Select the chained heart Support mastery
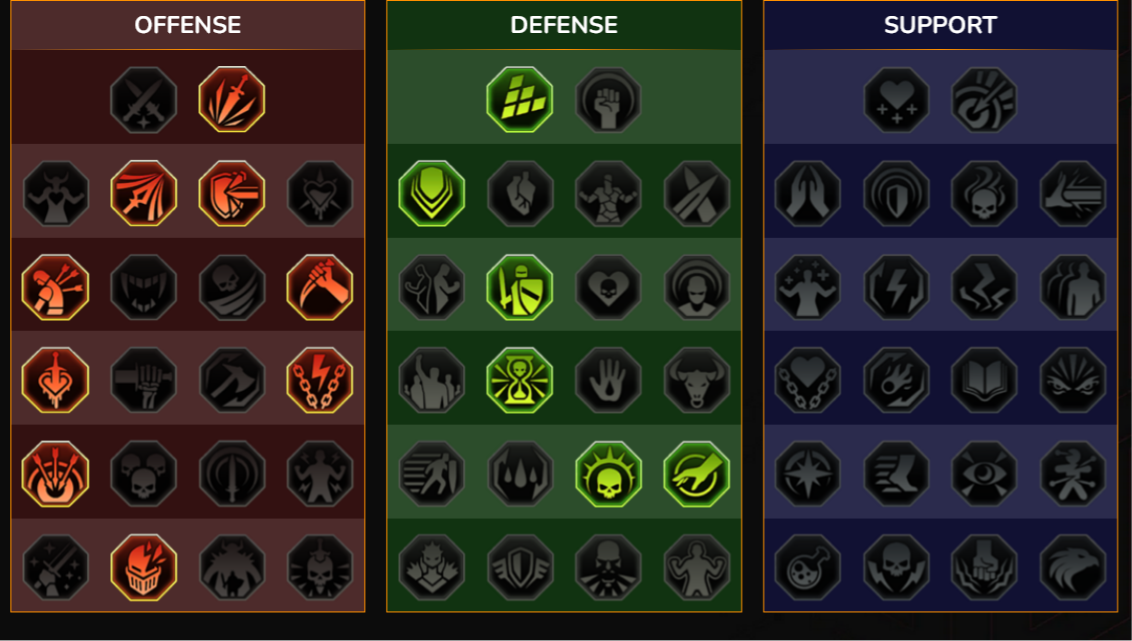This screenshot has height=641, width=1132. point(808,380)
